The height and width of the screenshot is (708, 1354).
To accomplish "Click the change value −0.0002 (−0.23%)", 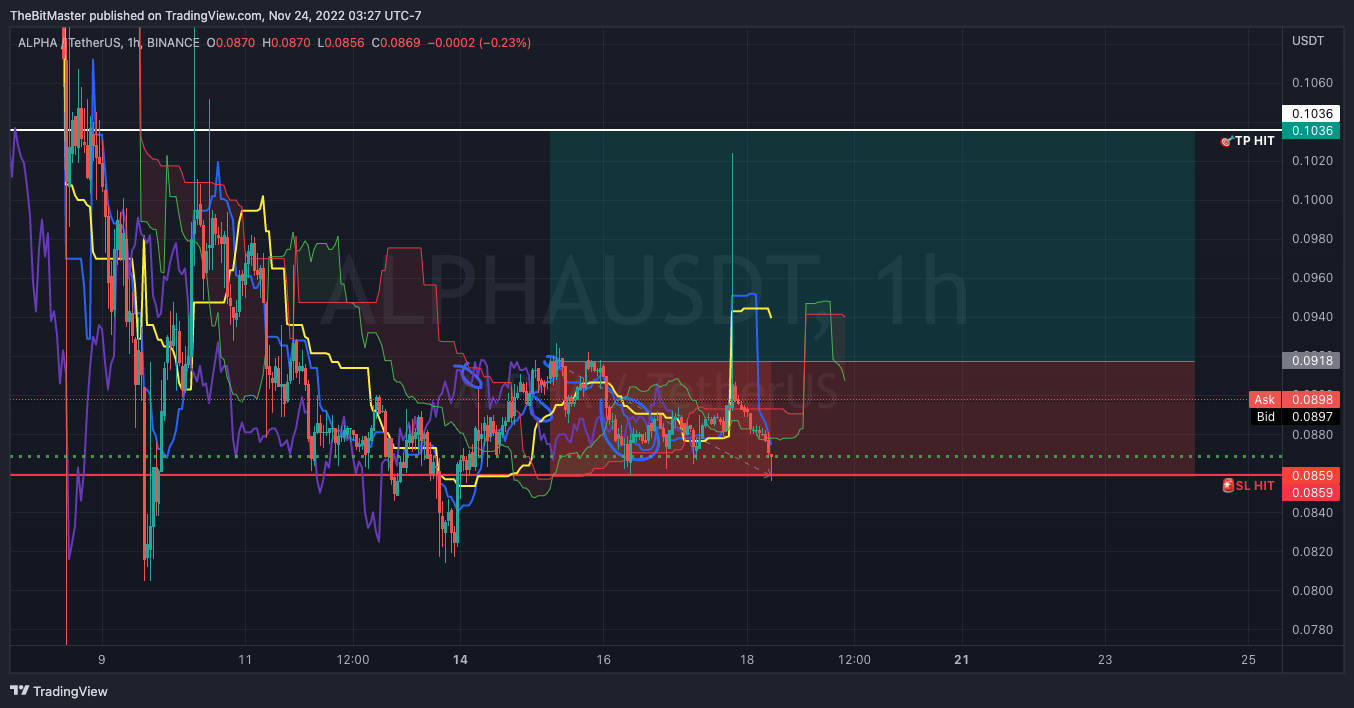I will (x=480, y=43).
